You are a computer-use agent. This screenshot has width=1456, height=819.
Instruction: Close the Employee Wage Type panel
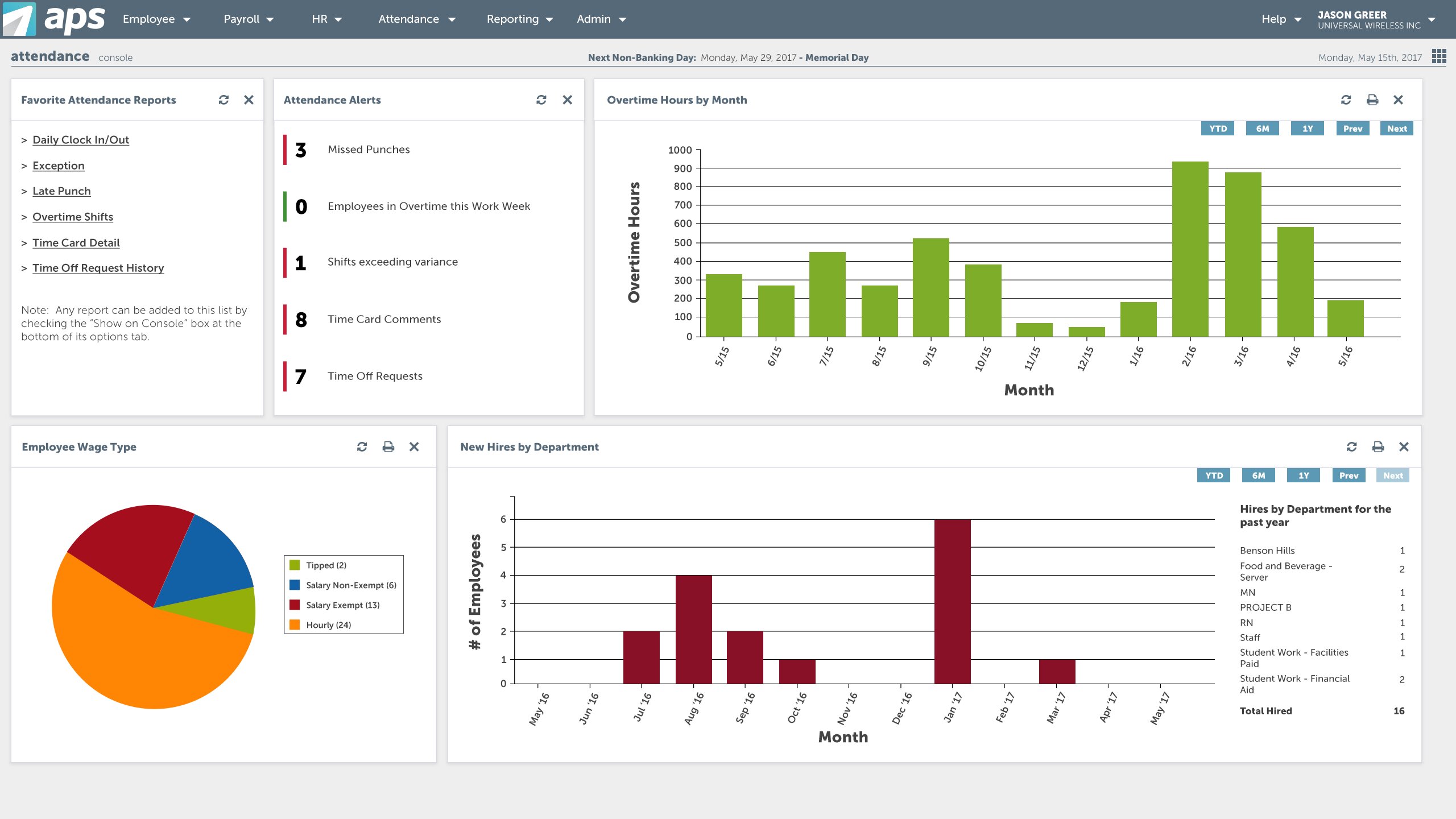pos(414,447)
